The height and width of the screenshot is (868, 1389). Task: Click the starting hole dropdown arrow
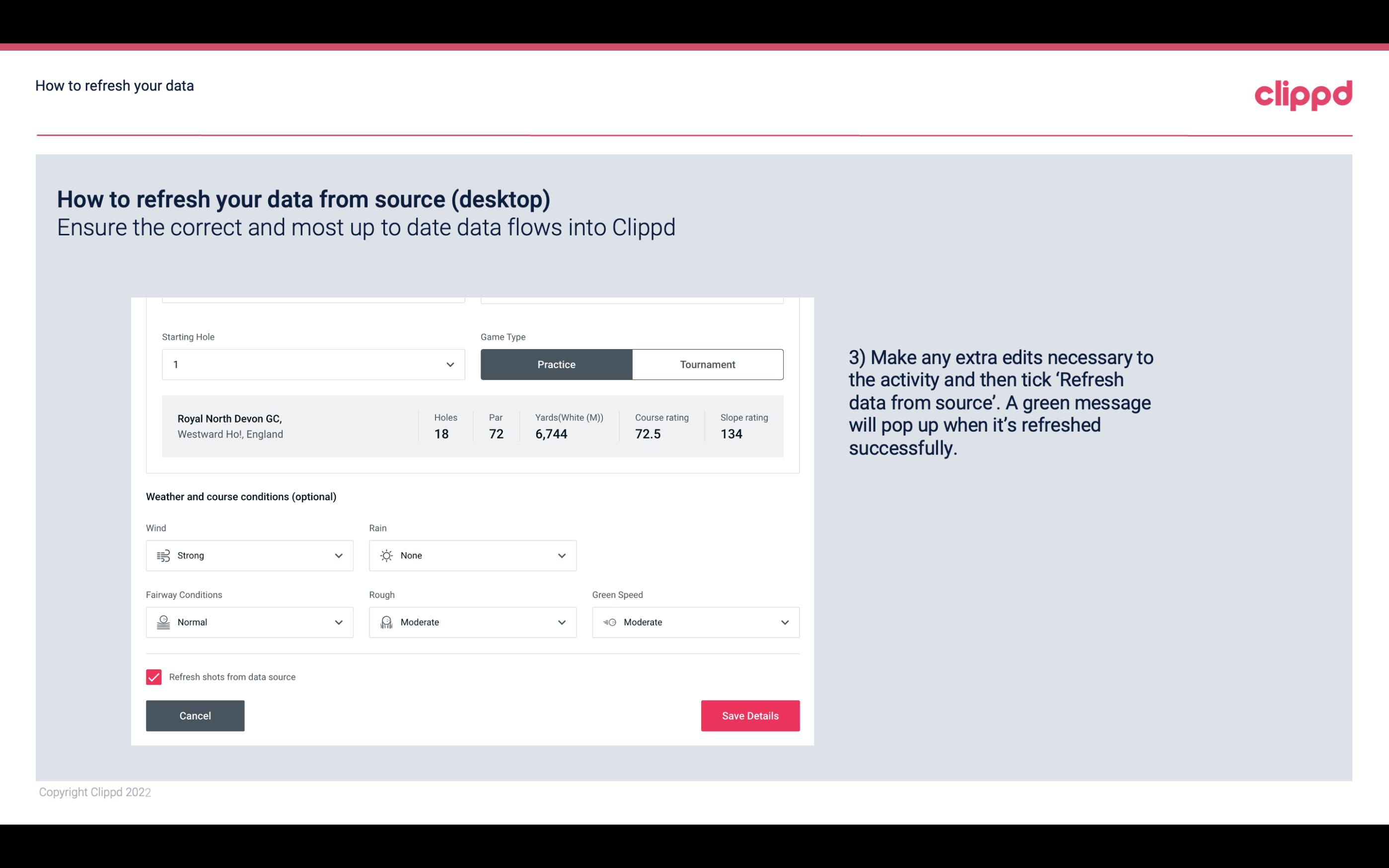pos(449,364)
